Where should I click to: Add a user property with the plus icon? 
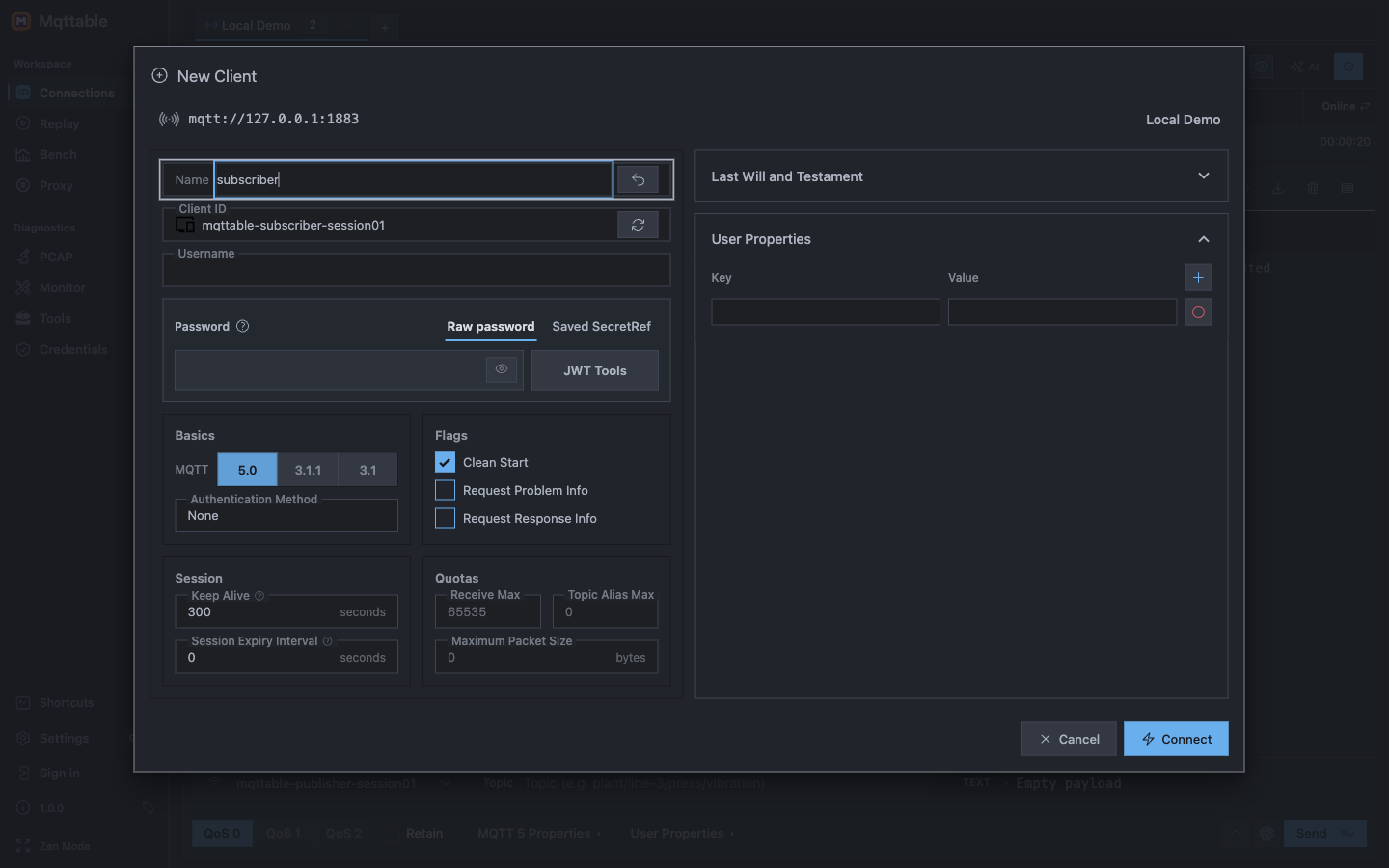point(1198,277)
